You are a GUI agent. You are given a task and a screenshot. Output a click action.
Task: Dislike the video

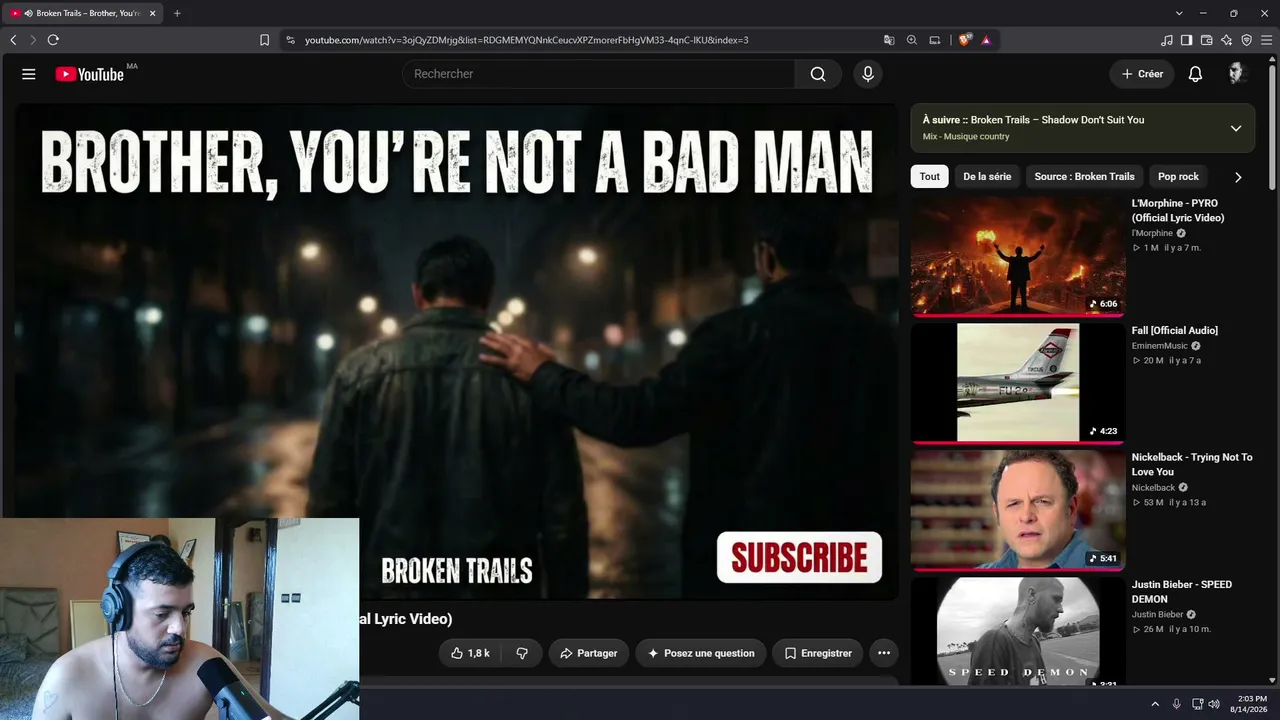pyautogui.click(x=522, y=653)
